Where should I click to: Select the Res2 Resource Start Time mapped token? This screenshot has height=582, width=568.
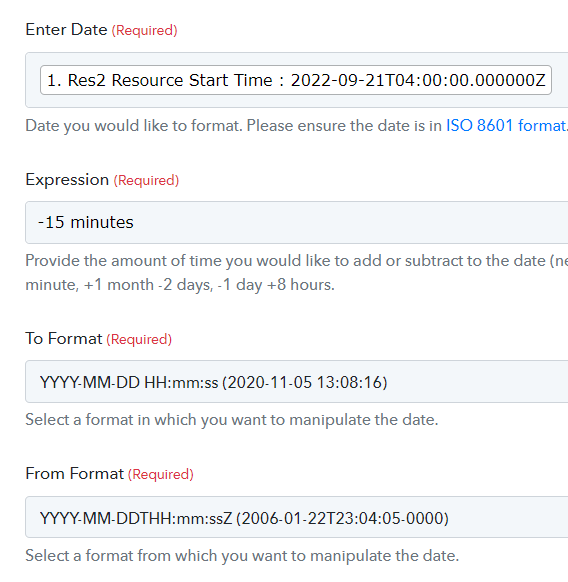pyautogui.click(x=296, y=80)
